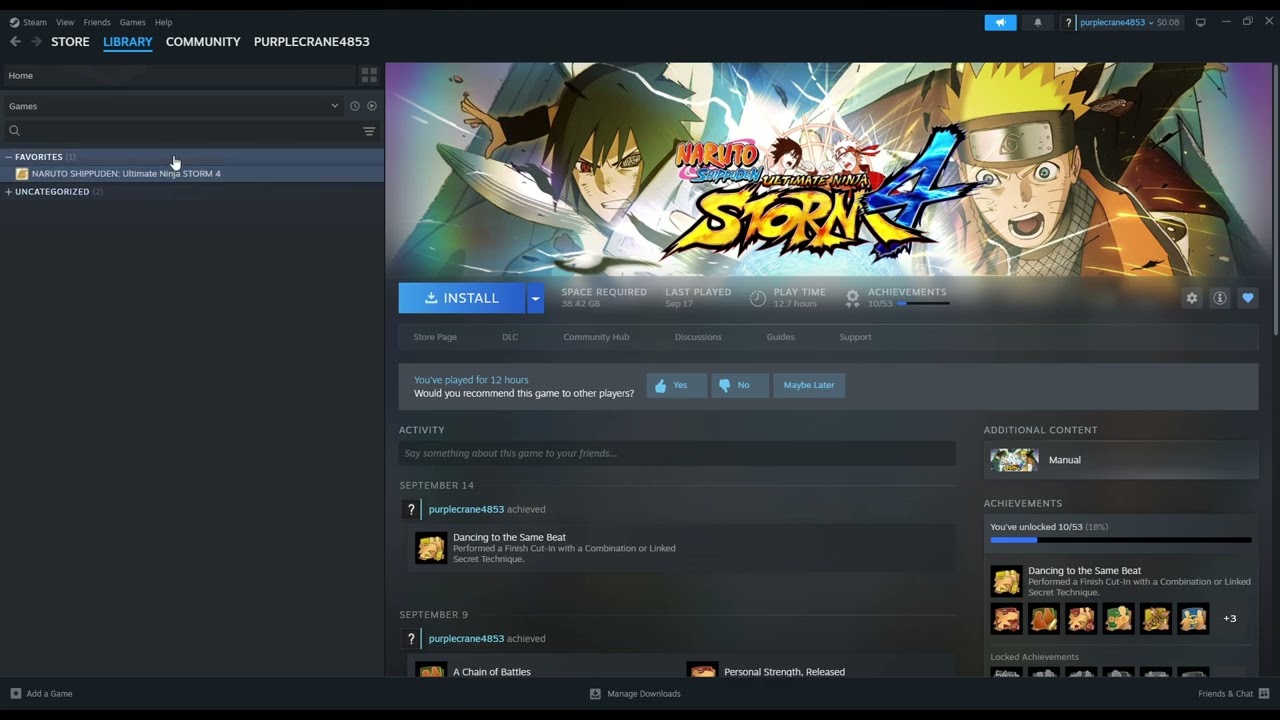This screenshot has height=720, width=1280.
Task: Click Personal Strength, Released achievement icon
Action: click(x=703, y=669)
